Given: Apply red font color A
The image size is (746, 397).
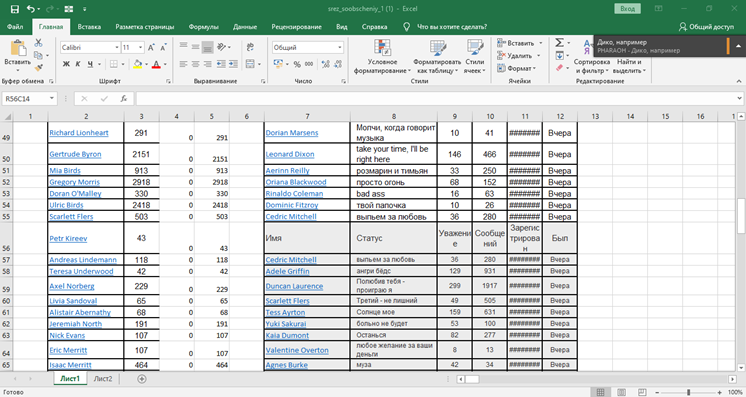Looking at the screenshot, I should (156, 64).
